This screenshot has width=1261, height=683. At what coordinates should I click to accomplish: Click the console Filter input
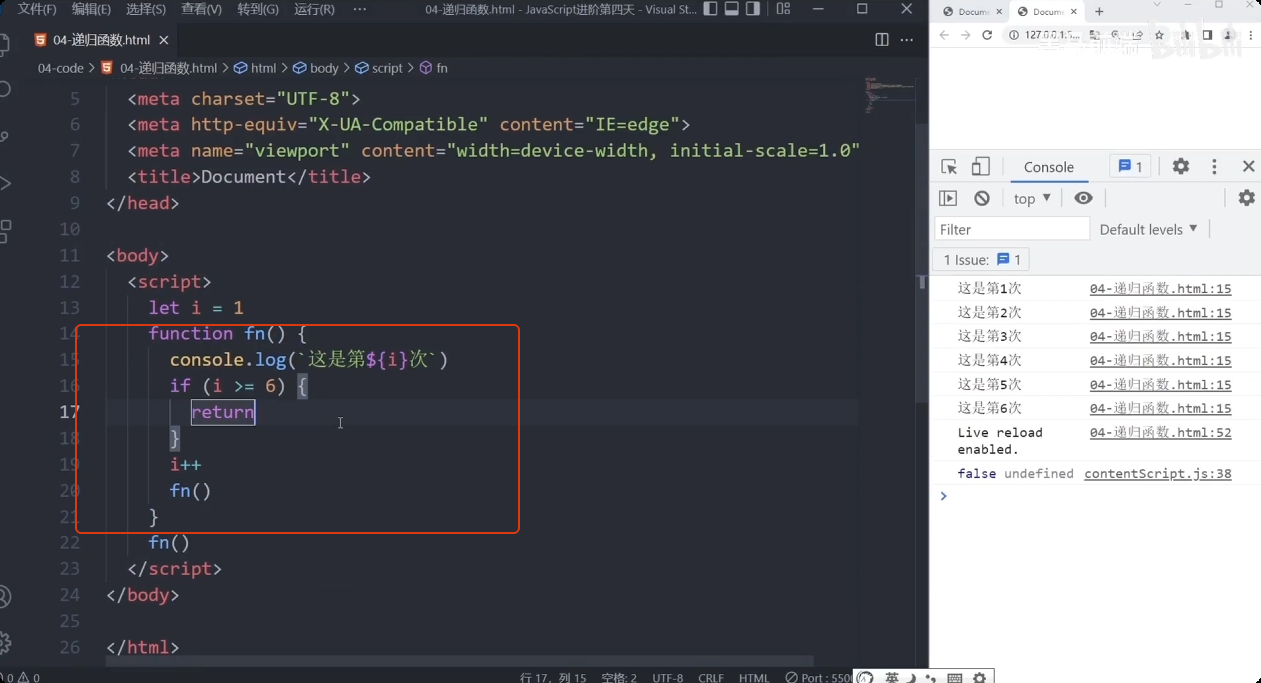coord(1012,229)
